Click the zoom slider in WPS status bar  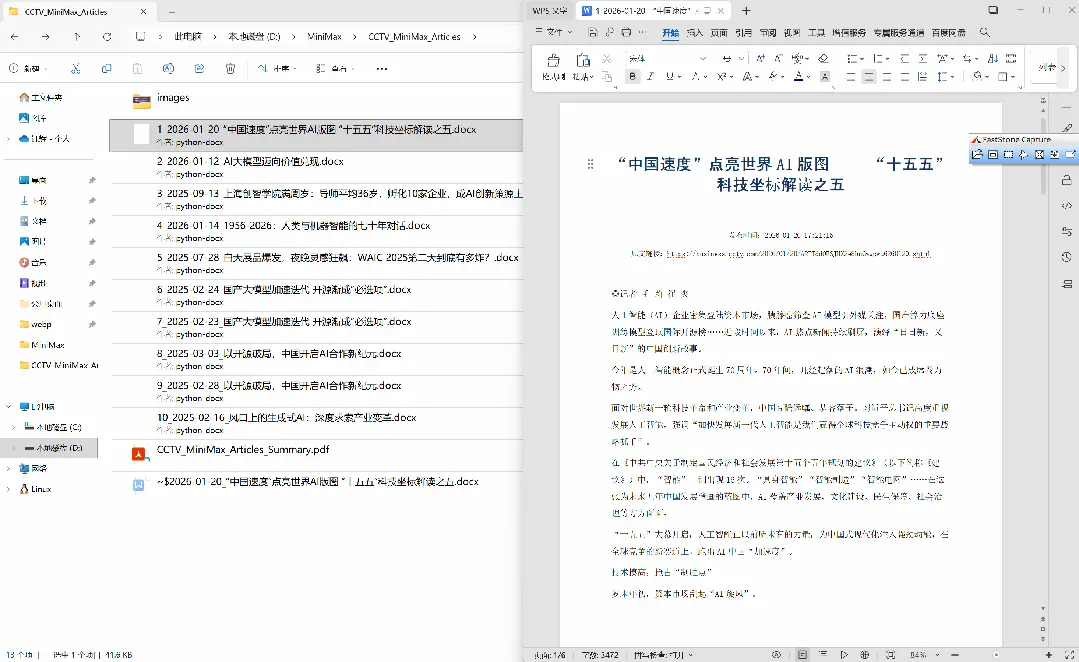tap(994, 653)
